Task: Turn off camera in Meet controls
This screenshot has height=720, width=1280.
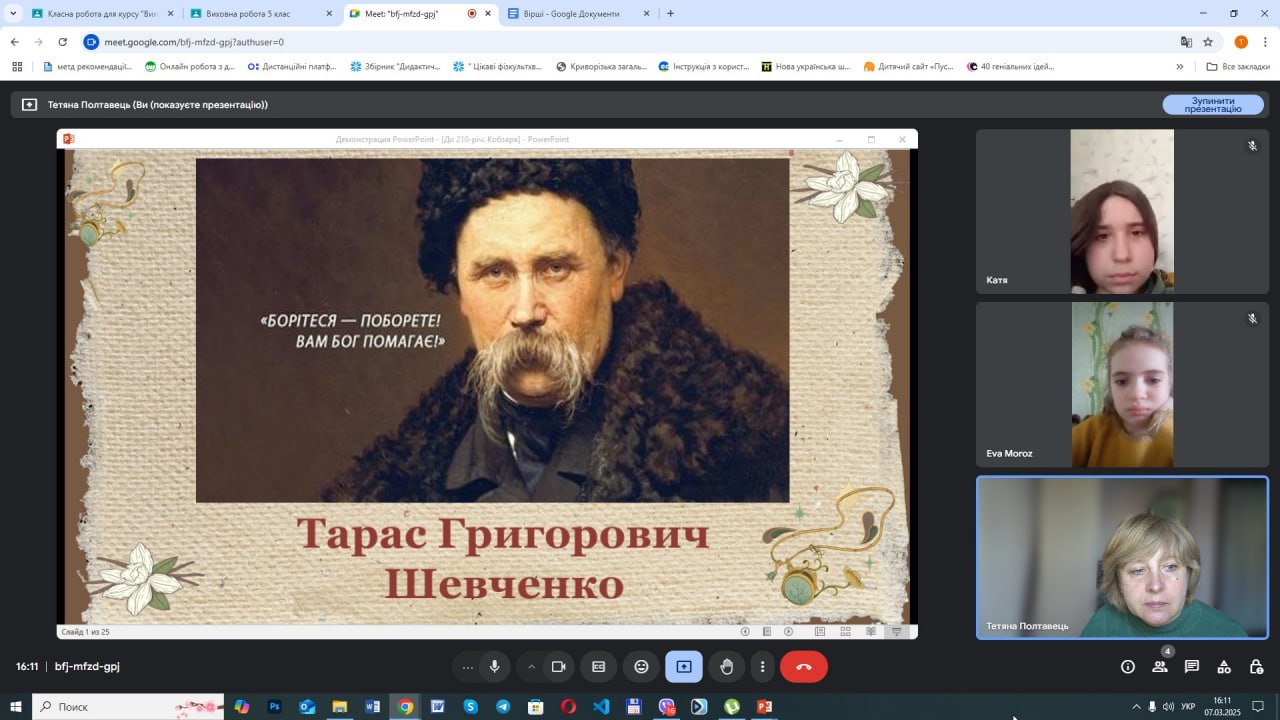Action: (x=559, y=667)
